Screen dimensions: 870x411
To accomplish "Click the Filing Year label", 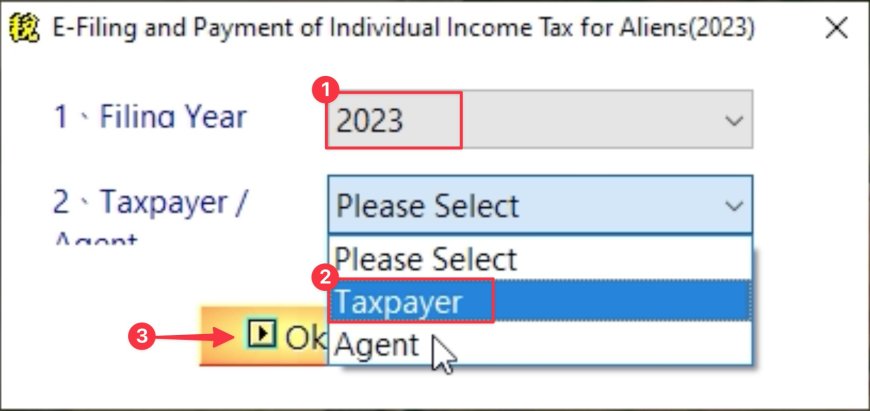I will tap(150, 117).
